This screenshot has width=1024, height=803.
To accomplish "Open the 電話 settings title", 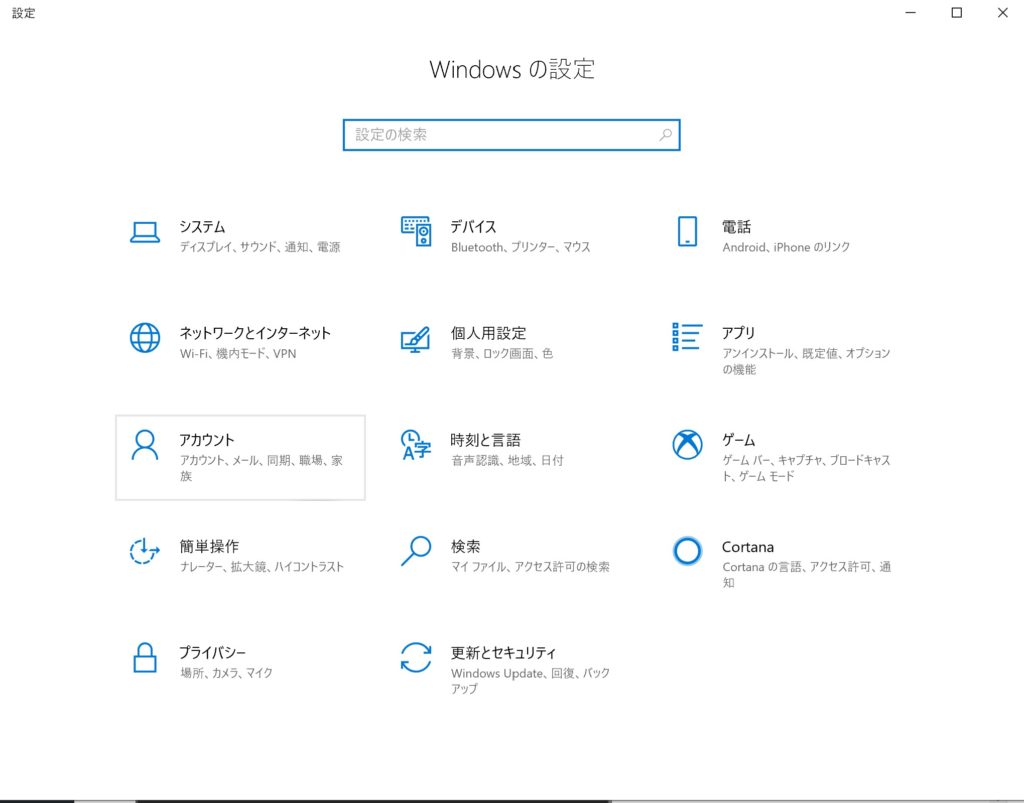I will click(737, 227).
